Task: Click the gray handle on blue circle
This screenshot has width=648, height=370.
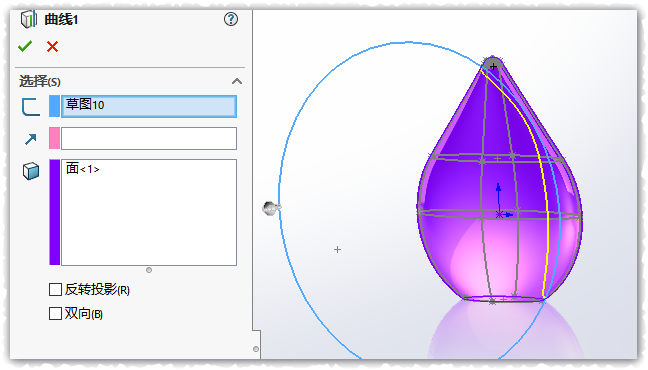Action: [x=271, y=208]
